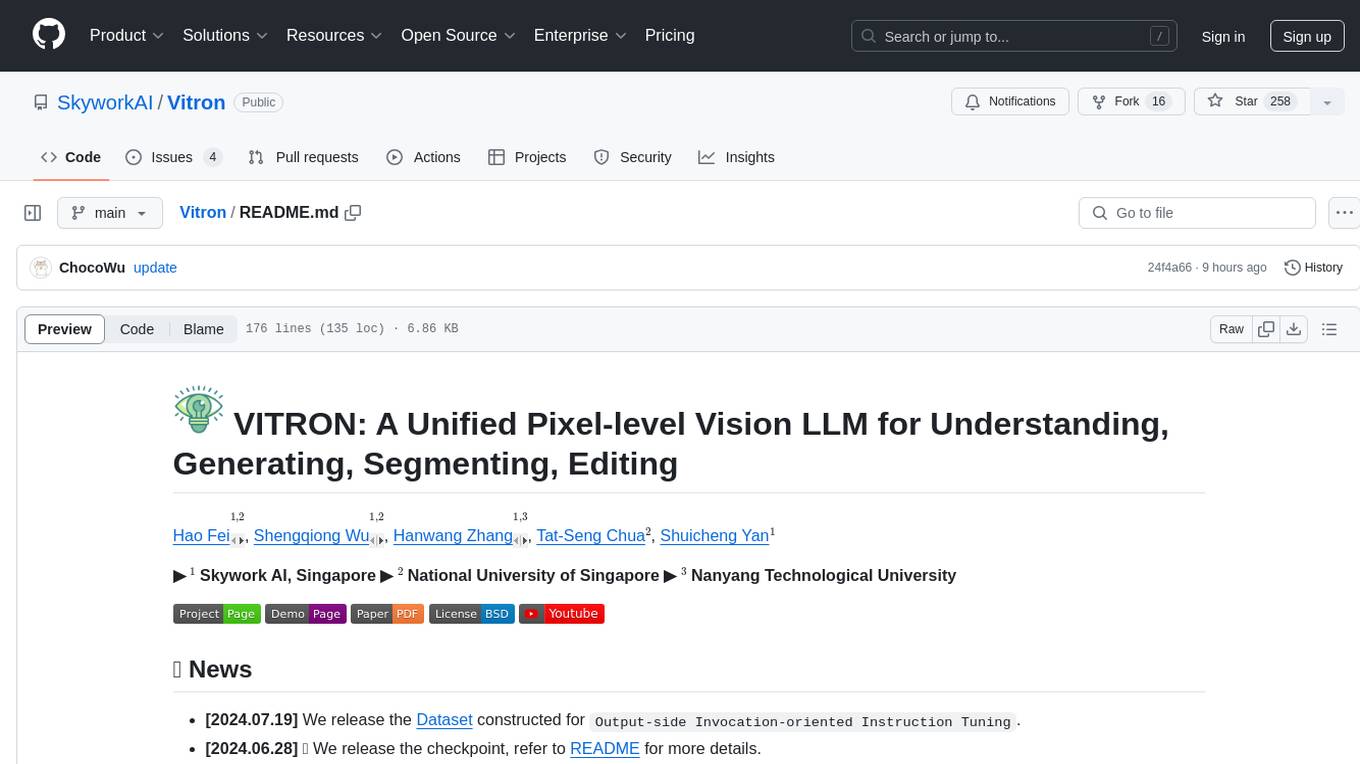Switch to the Issues tab
The height and width of the screenshot is (764, 1360).
click(174, 157)
